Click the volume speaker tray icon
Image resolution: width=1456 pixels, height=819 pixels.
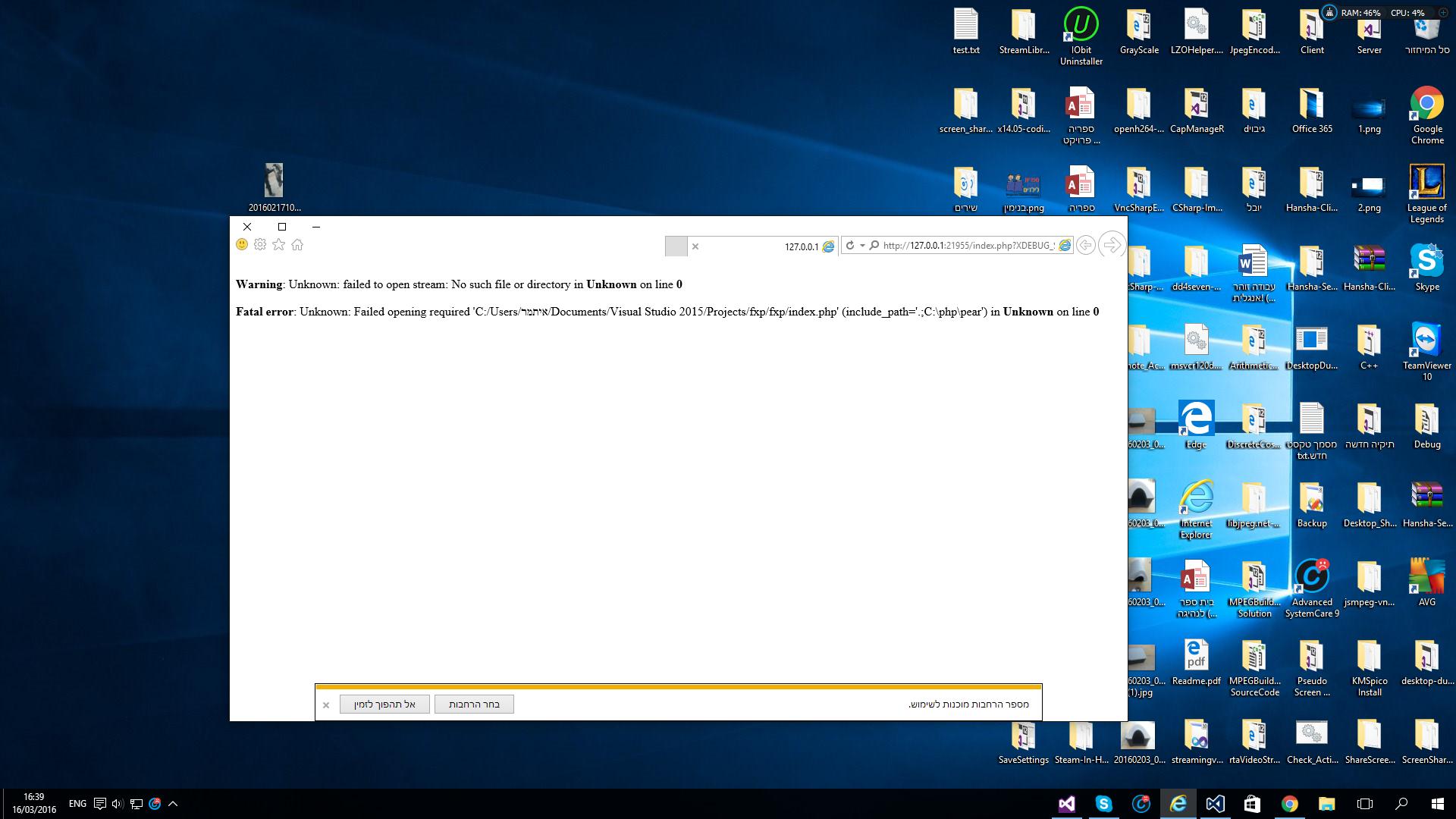tap(118, 804)
